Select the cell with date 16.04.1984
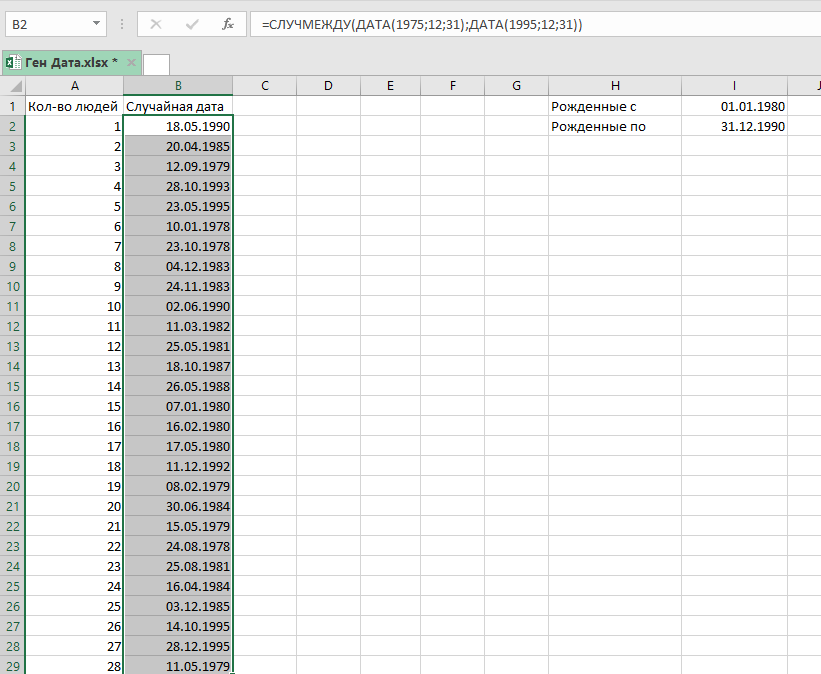The height and width of the screenshot is (674, 821). coord(178,587)
